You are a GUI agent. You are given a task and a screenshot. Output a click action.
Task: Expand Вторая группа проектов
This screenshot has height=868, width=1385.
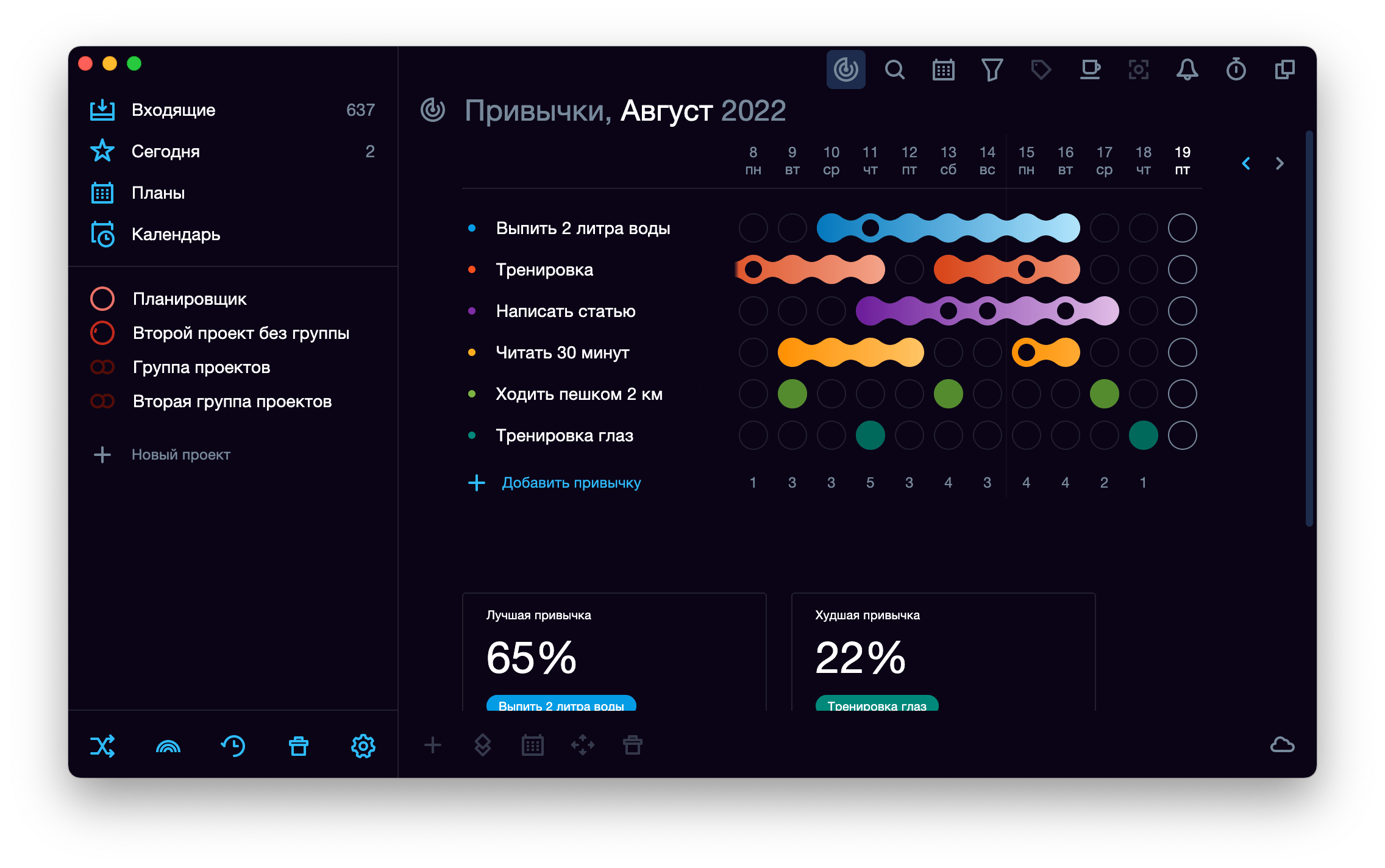233,401
